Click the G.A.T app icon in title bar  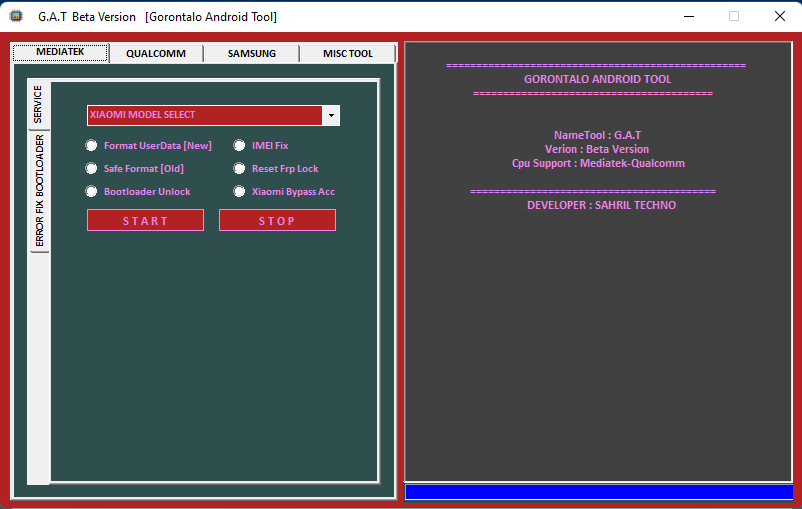coord(16,16)
